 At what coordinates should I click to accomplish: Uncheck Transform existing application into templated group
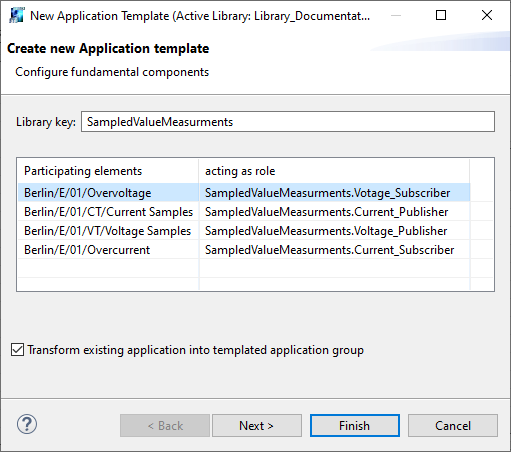17,350
